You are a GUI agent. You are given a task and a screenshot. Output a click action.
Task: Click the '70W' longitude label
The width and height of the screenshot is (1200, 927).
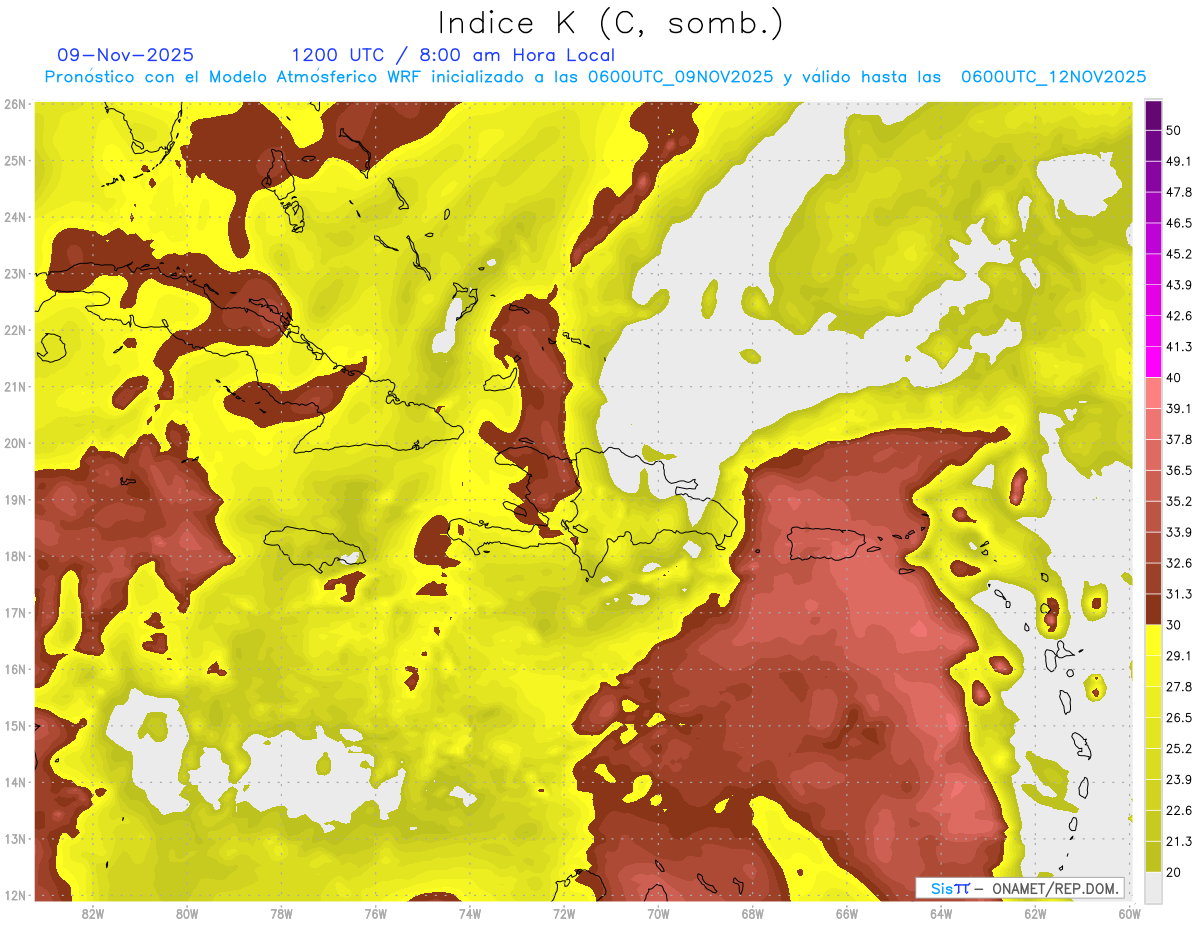coord(658,914)
